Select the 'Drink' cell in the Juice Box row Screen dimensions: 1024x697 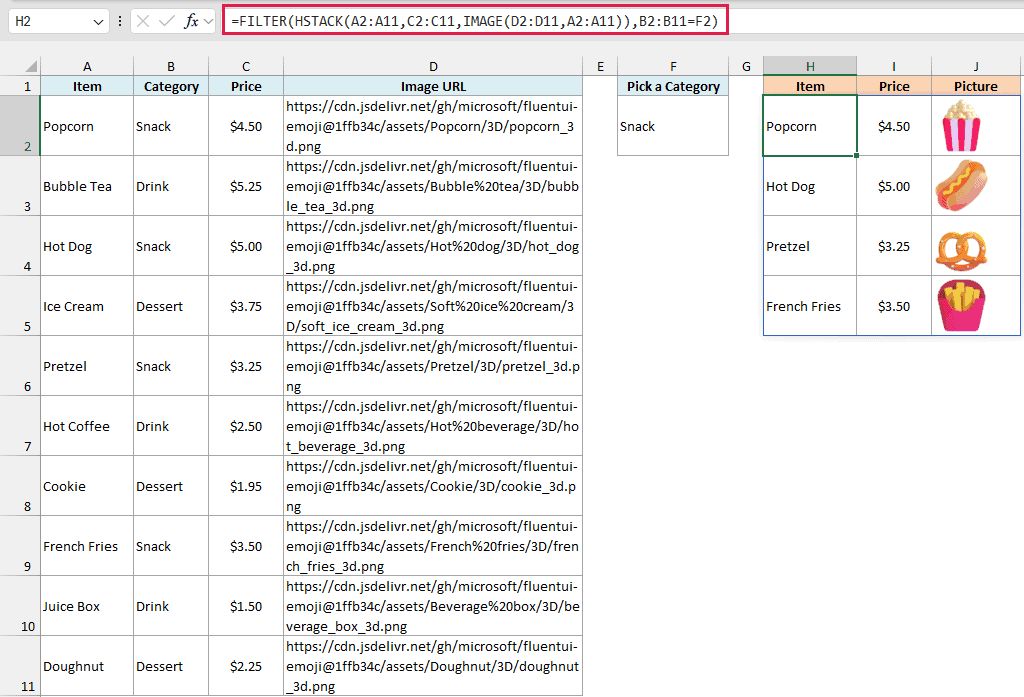point(171,606)
